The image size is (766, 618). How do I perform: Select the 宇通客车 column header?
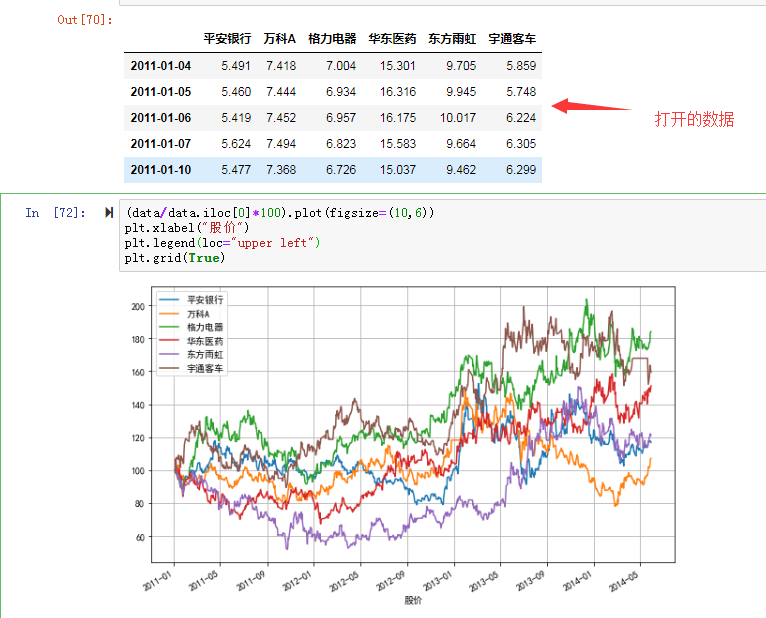pyautogui.click(x=512, y=39)
